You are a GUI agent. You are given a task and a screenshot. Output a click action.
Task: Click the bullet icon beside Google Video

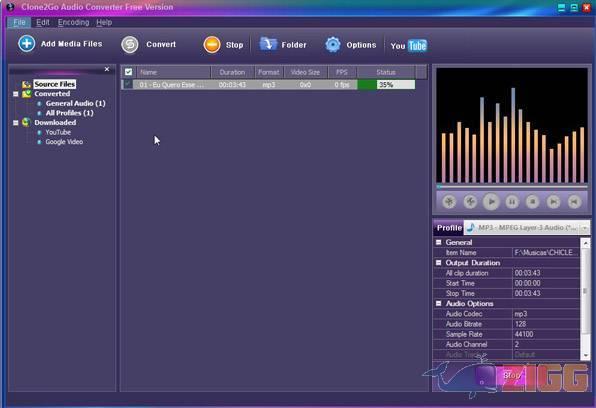pyautogui.click(x=39, y=142)
